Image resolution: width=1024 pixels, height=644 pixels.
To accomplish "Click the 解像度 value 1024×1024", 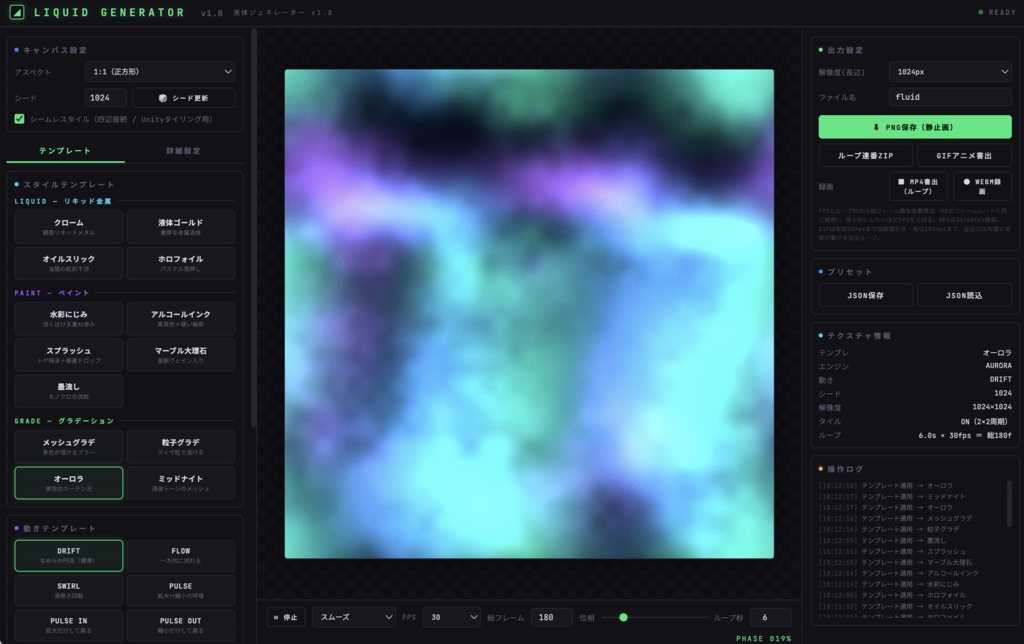I will pos(992,407).
